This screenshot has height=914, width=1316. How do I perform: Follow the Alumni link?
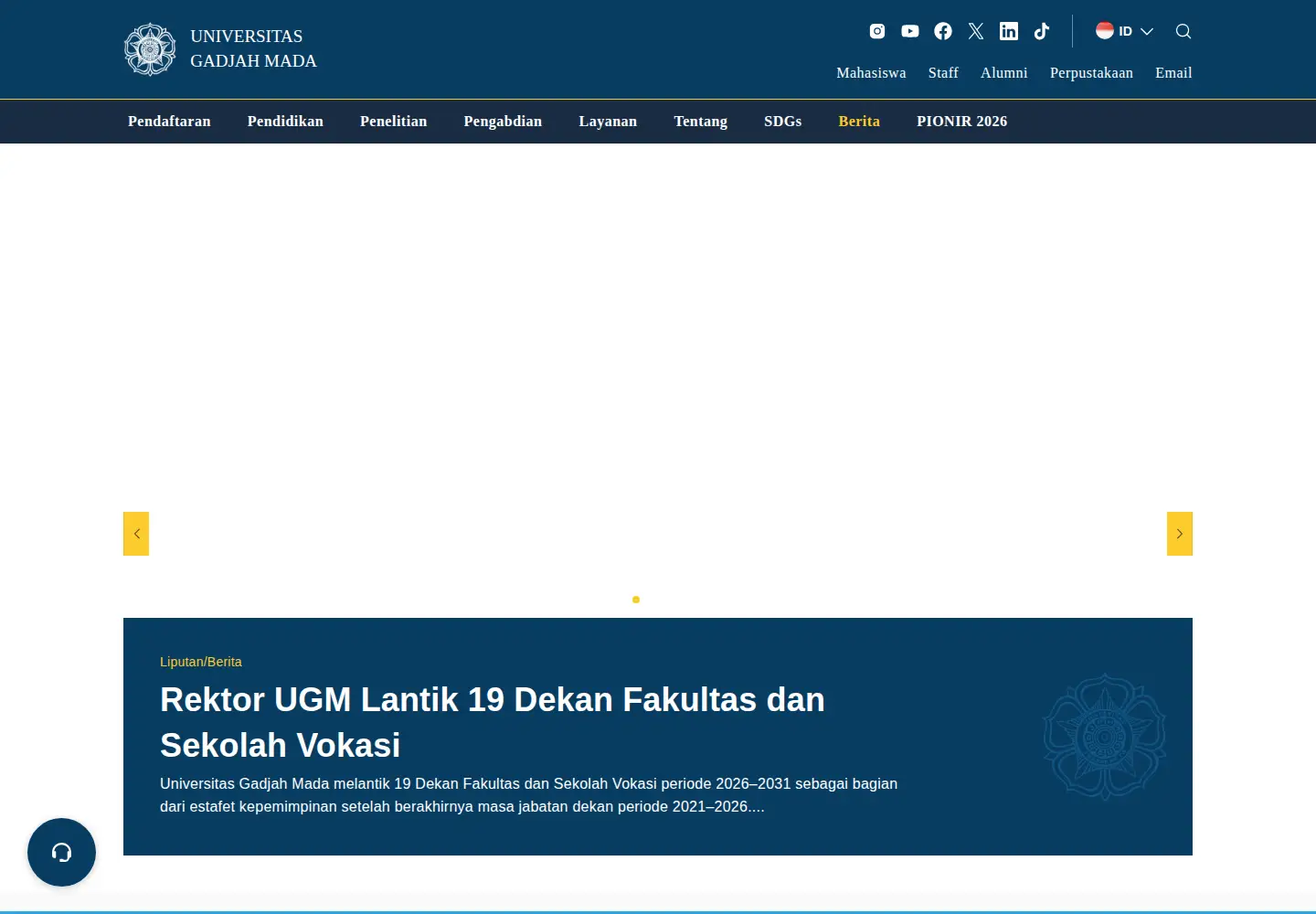pyautogui.click(x=1004, y=73)
